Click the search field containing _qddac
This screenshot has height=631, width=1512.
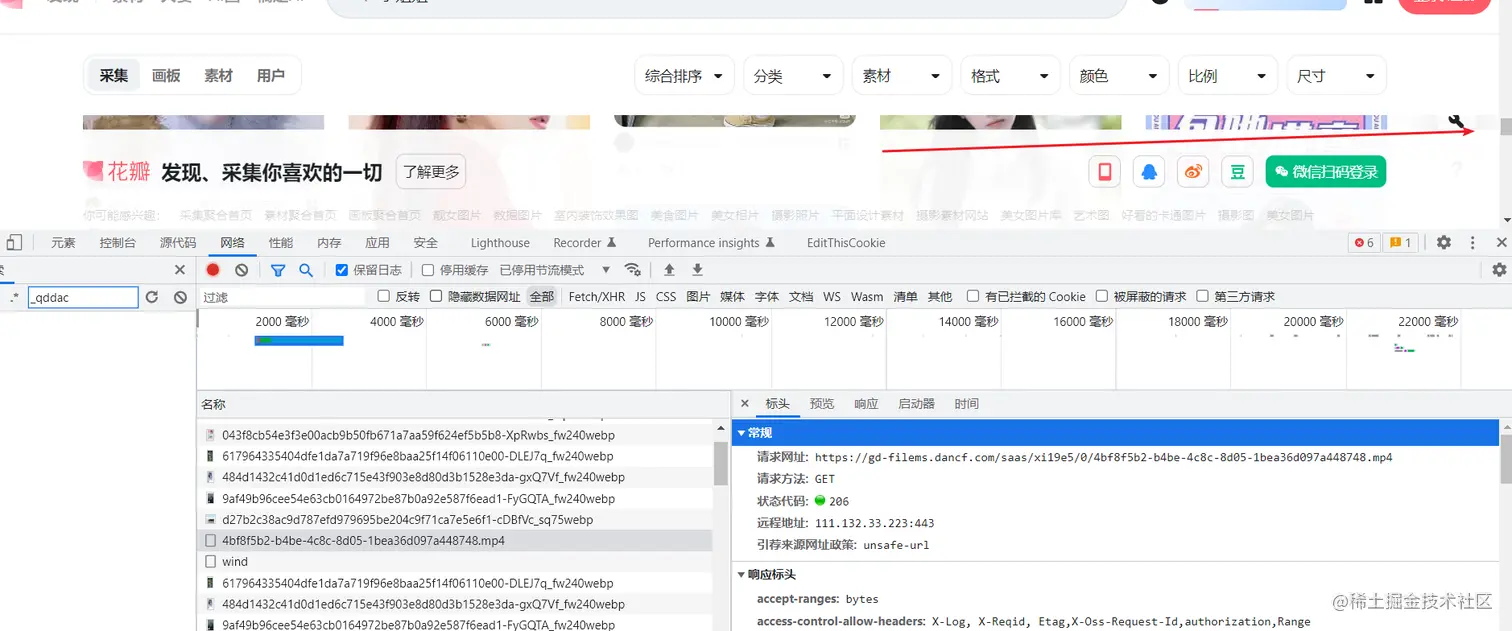[83, 297]
